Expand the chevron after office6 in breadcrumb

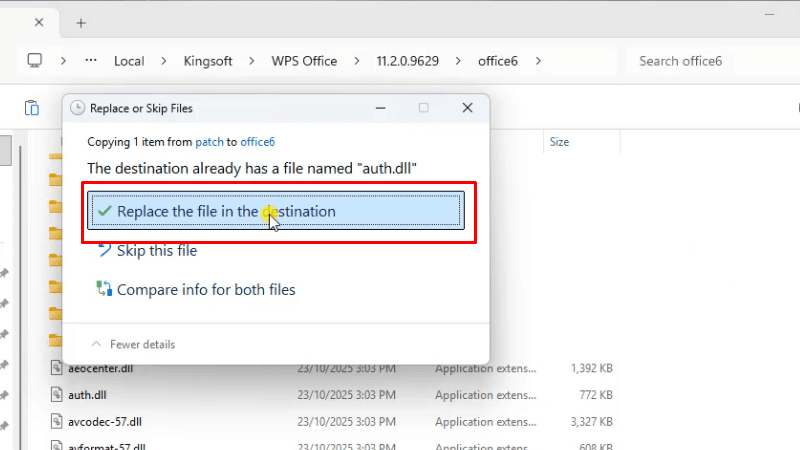539,61
